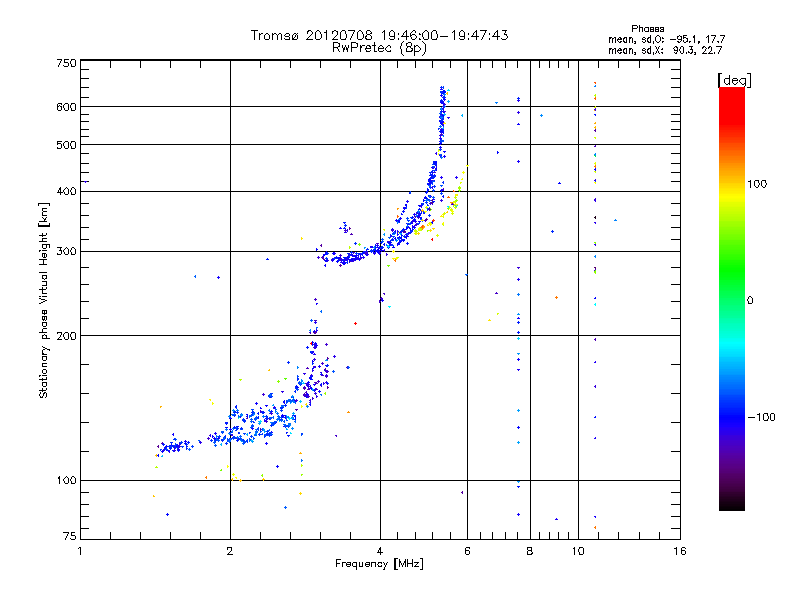Click the x-axis tick label '8'
This screenshot has width=800, height=600.
pyautogui.click(x=530, y=551)
